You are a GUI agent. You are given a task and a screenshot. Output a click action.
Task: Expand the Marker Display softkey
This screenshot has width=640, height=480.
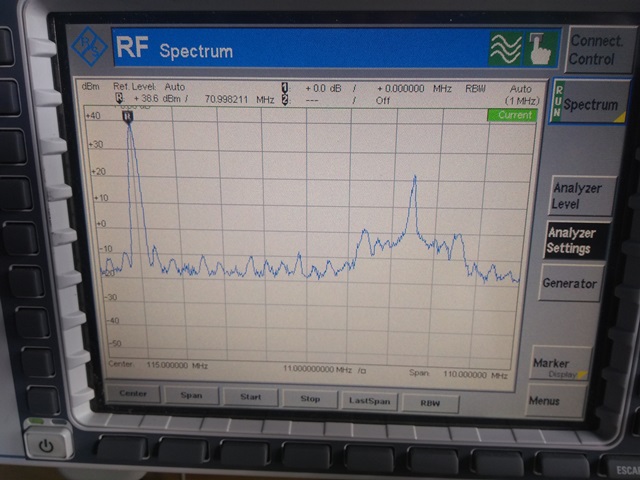560,365
